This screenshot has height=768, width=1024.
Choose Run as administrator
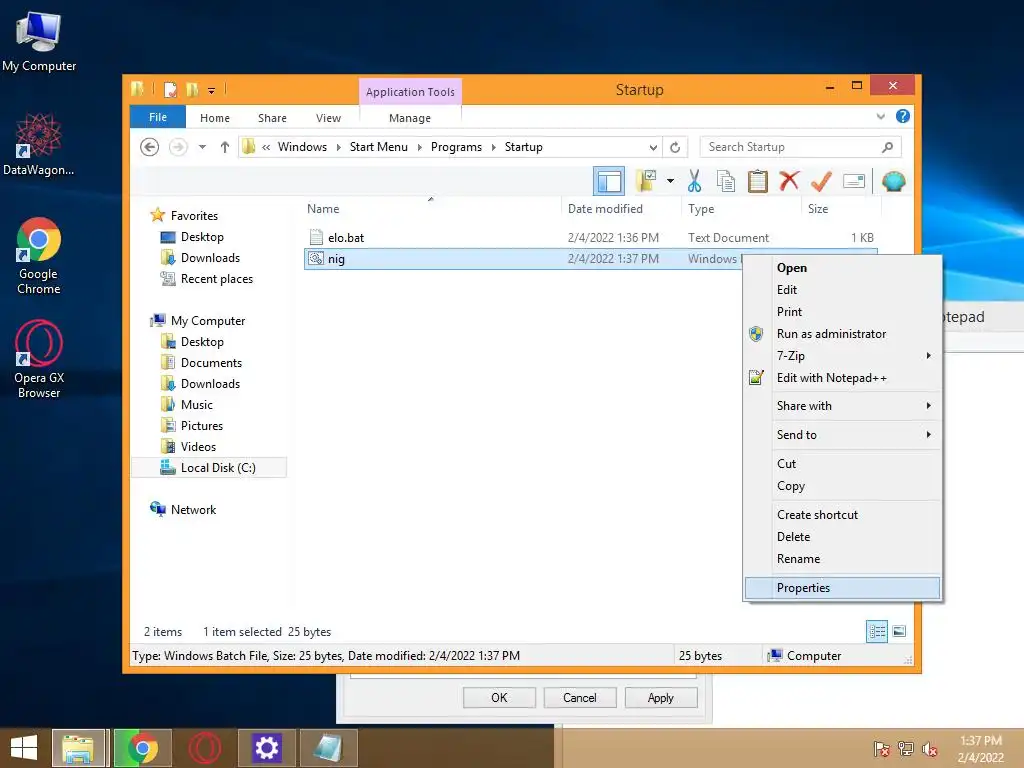point(842,334)
